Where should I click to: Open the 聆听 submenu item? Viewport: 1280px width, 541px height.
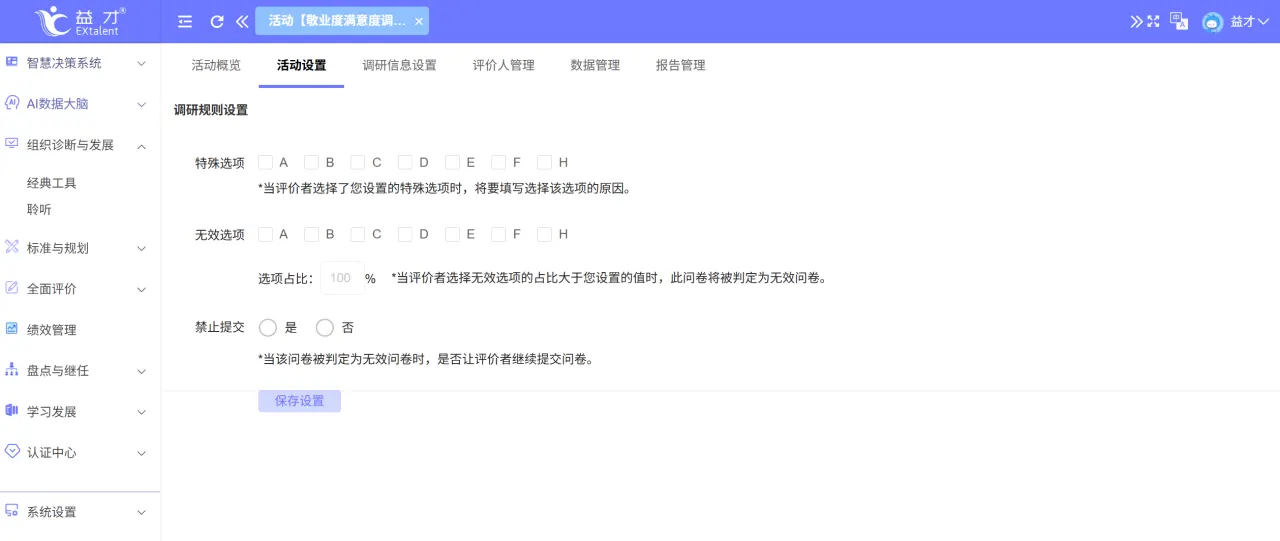[39, 209]
